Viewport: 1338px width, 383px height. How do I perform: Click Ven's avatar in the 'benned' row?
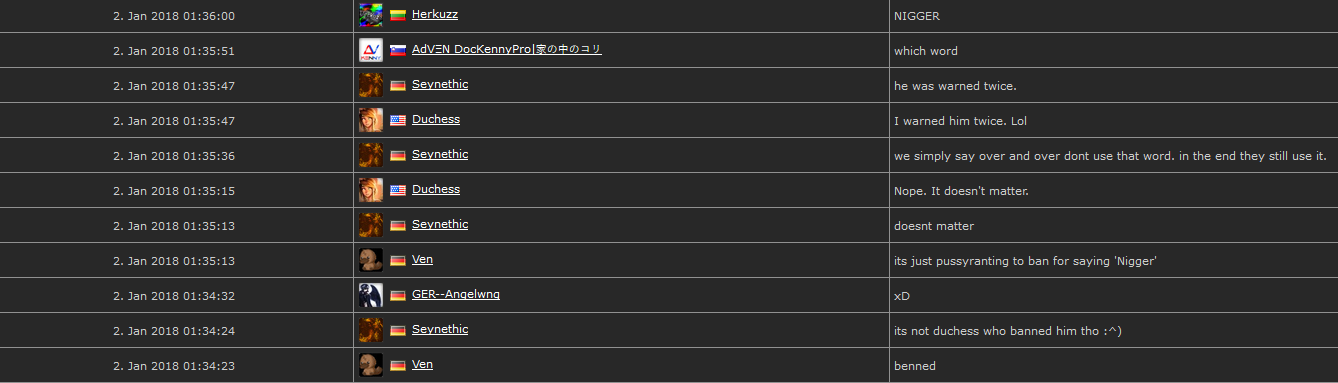[x=371, y=365]
